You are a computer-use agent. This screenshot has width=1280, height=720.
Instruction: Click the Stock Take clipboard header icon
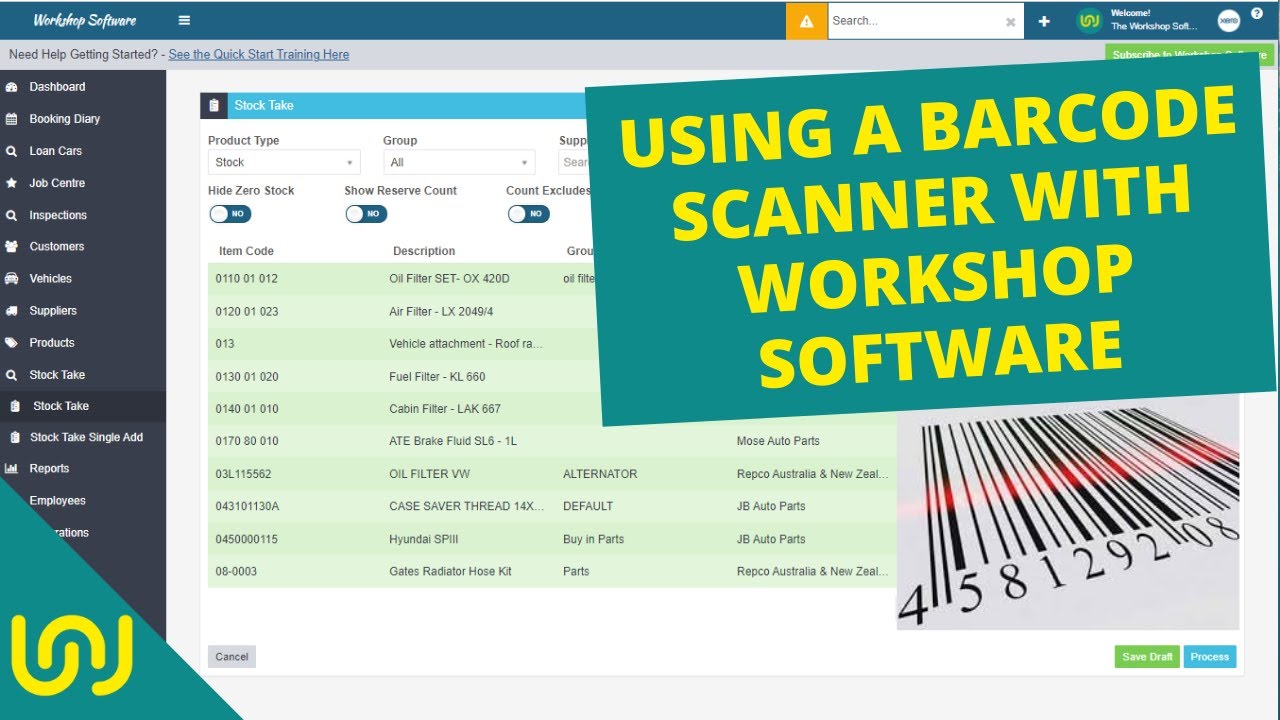[214, 105]
